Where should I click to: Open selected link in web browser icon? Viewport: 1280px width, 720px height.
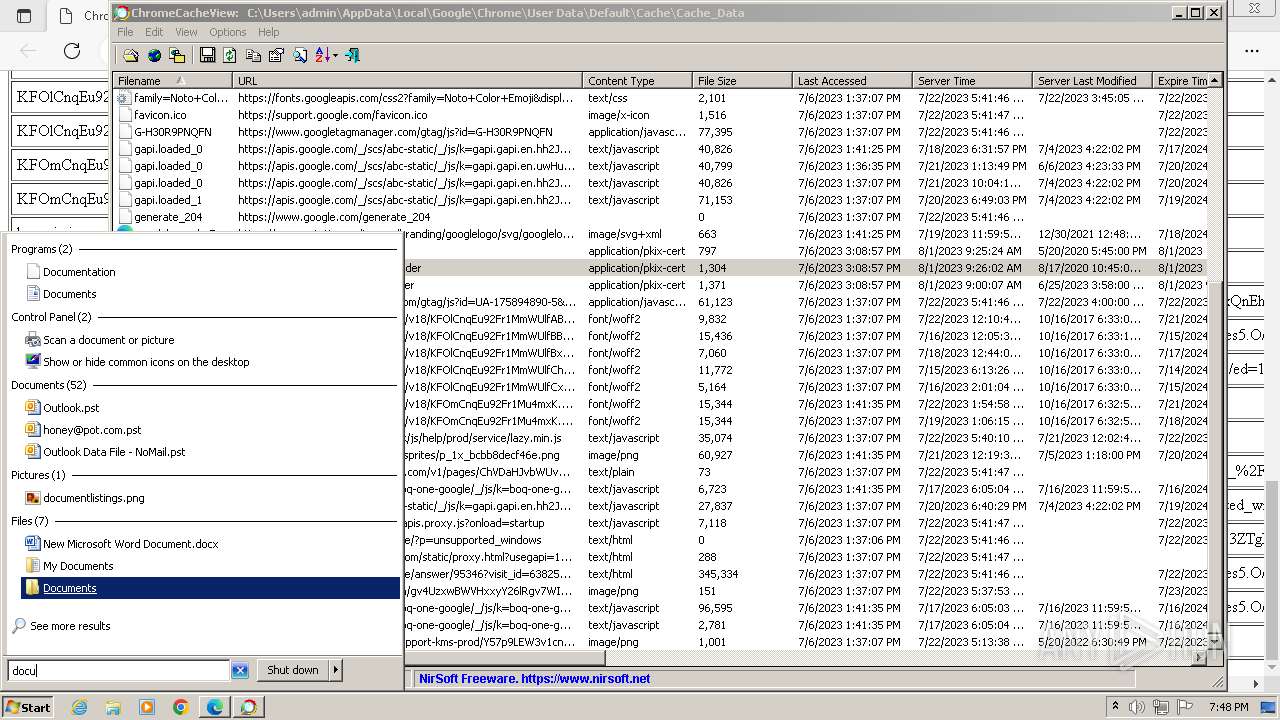[154, 55]
